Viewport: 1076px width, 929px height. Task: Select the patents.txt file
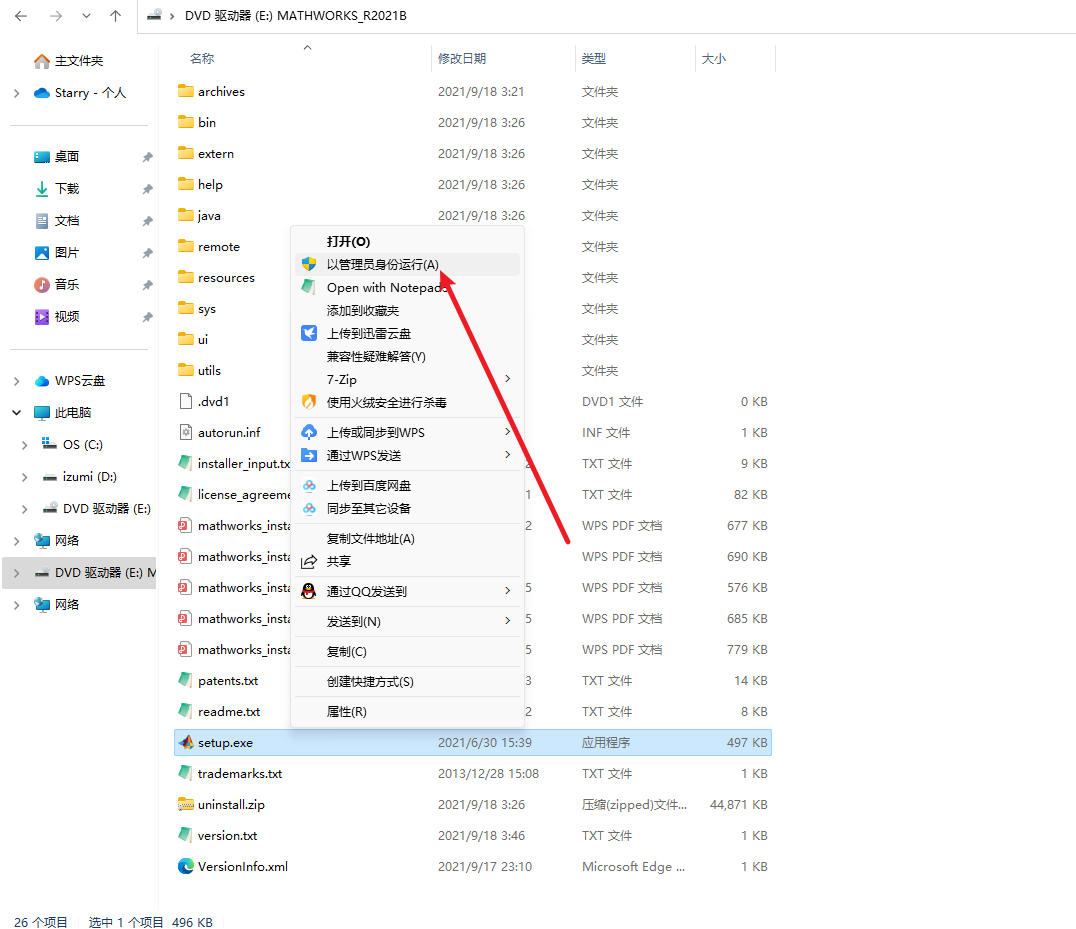pyautogui.click(x=228, y=681)
